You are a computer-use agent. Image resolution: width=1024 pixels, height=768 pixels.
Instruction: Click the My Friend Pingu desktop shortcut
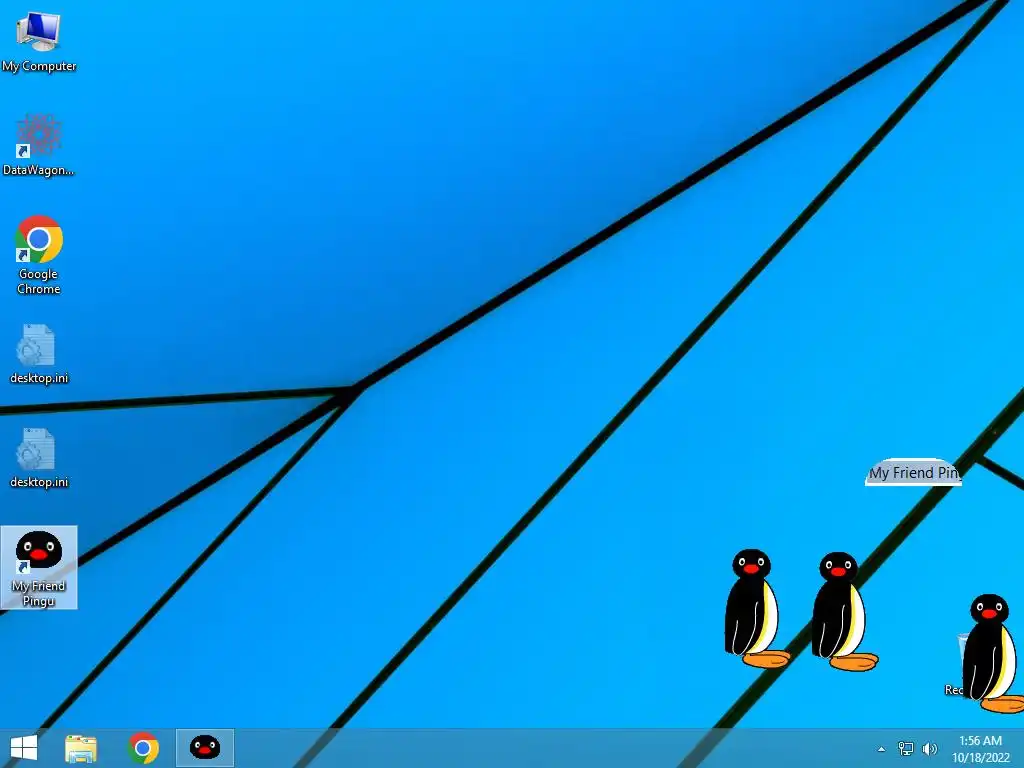(x=39, y=568)
